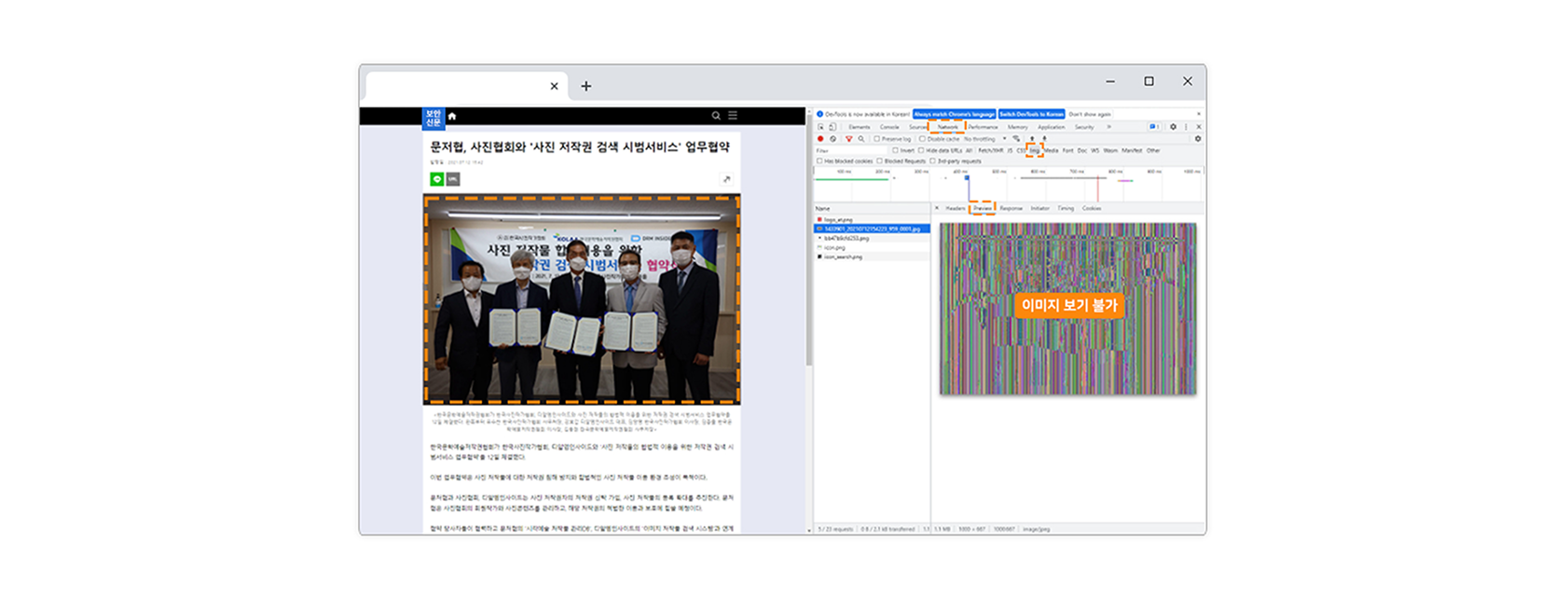Filter requests by Fetch/XHR type
Screen dimensions: 1568x597
point(991,150)
